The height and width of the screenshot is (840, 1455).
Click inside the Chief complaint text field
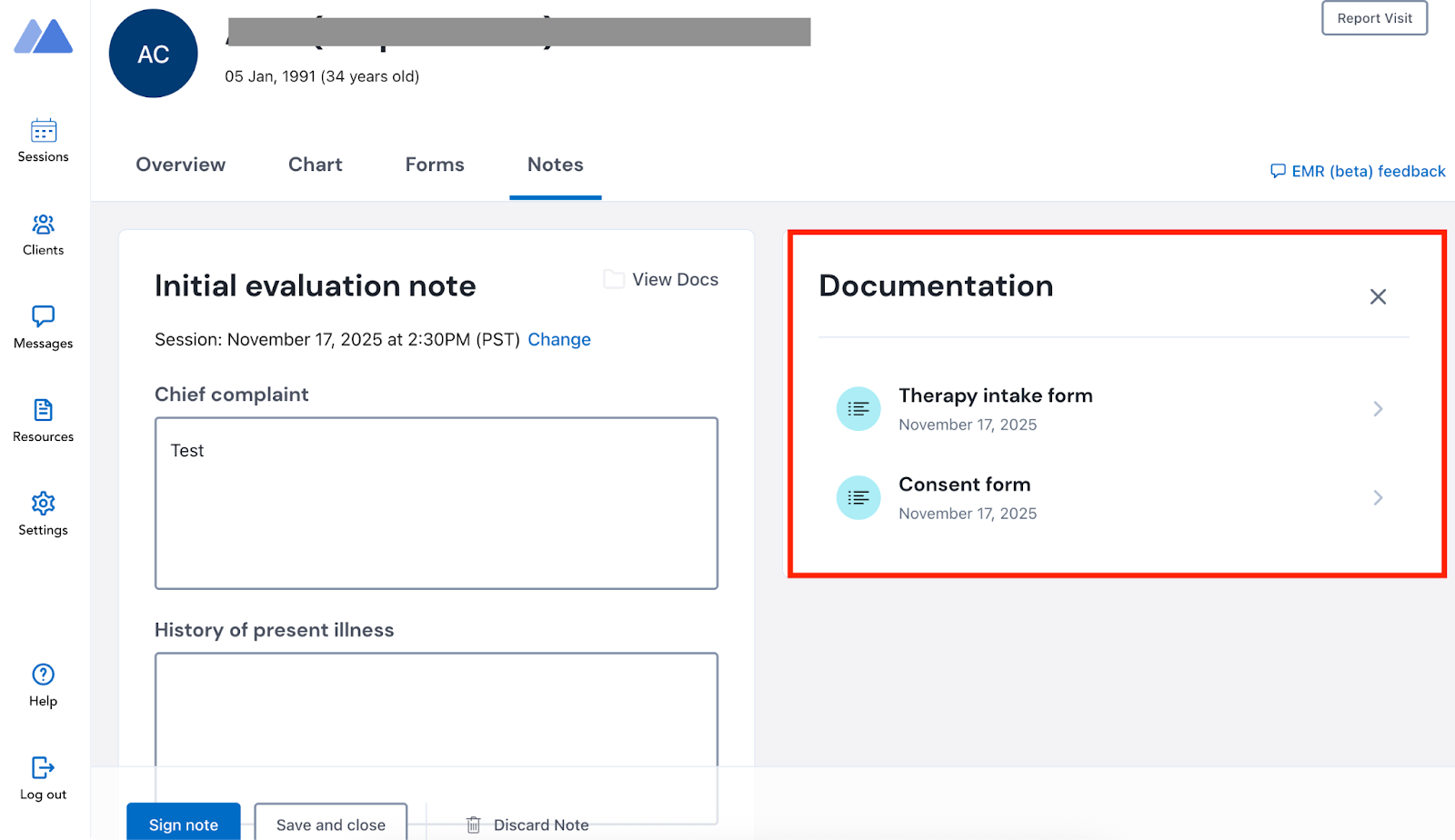pos(436,503)
